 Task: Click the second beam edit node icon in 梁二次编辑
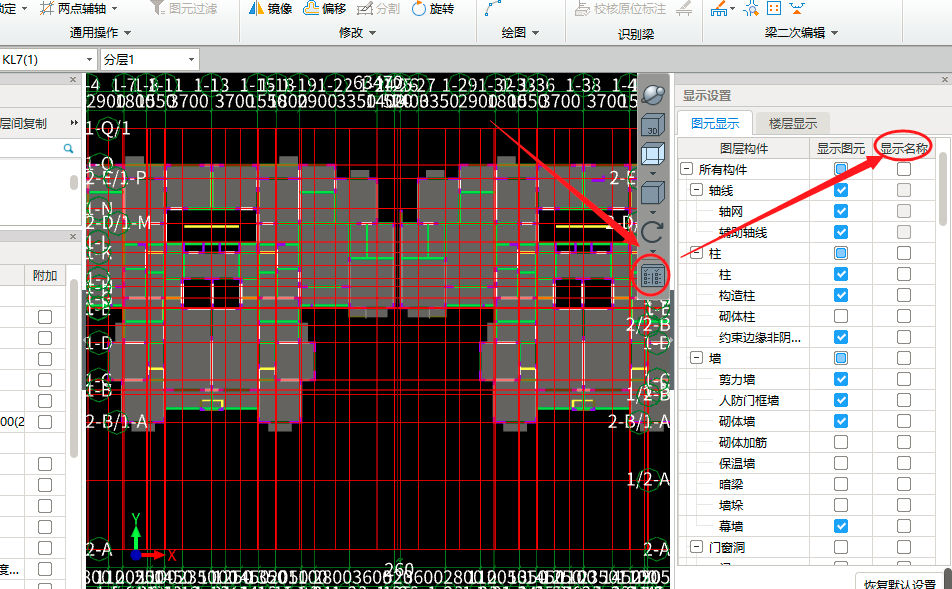751,9
